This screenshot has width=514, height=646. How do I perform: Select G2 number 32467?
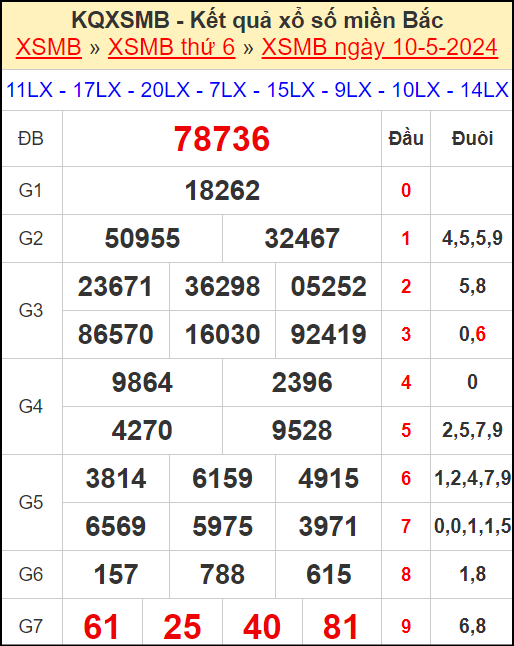(x=302, y=239)
